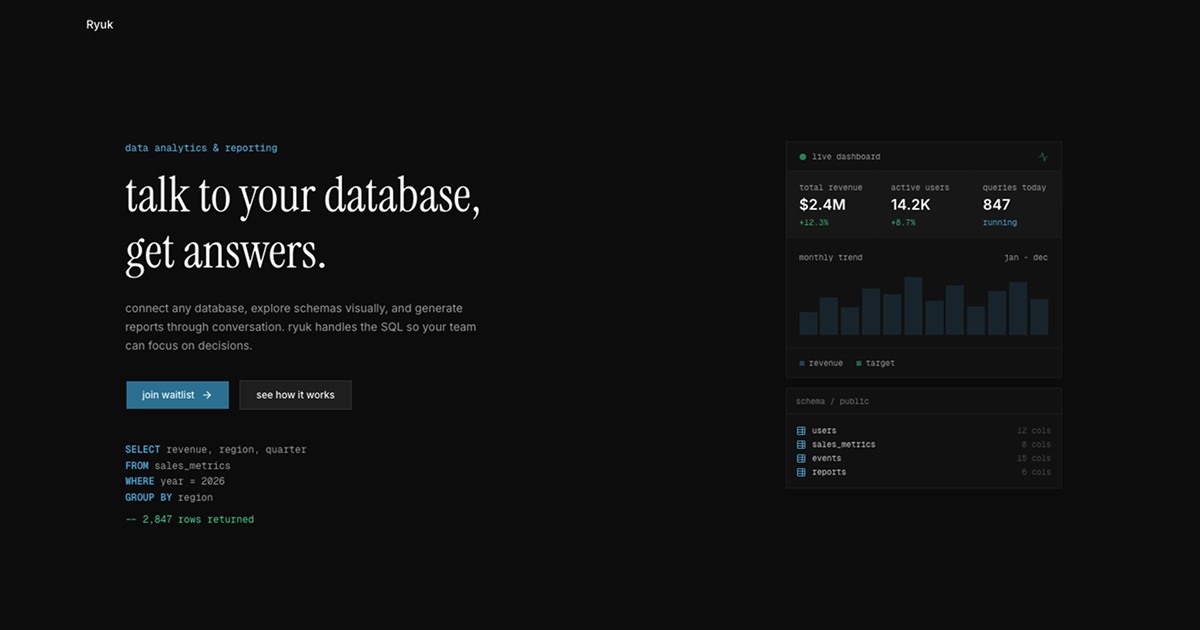Select the sales_metrics table name
Screen dimensions: 1200x630
coord(843,445)
